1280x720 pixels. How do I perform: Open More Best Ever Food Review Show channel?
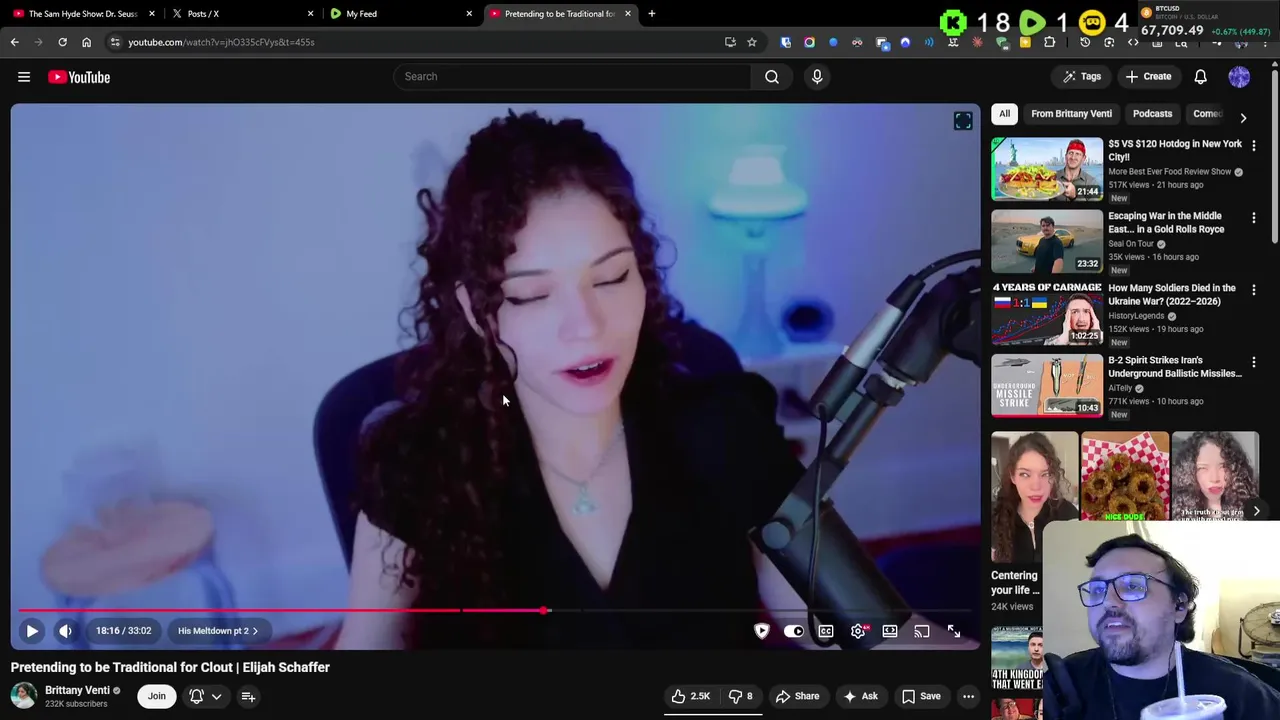1169,172
